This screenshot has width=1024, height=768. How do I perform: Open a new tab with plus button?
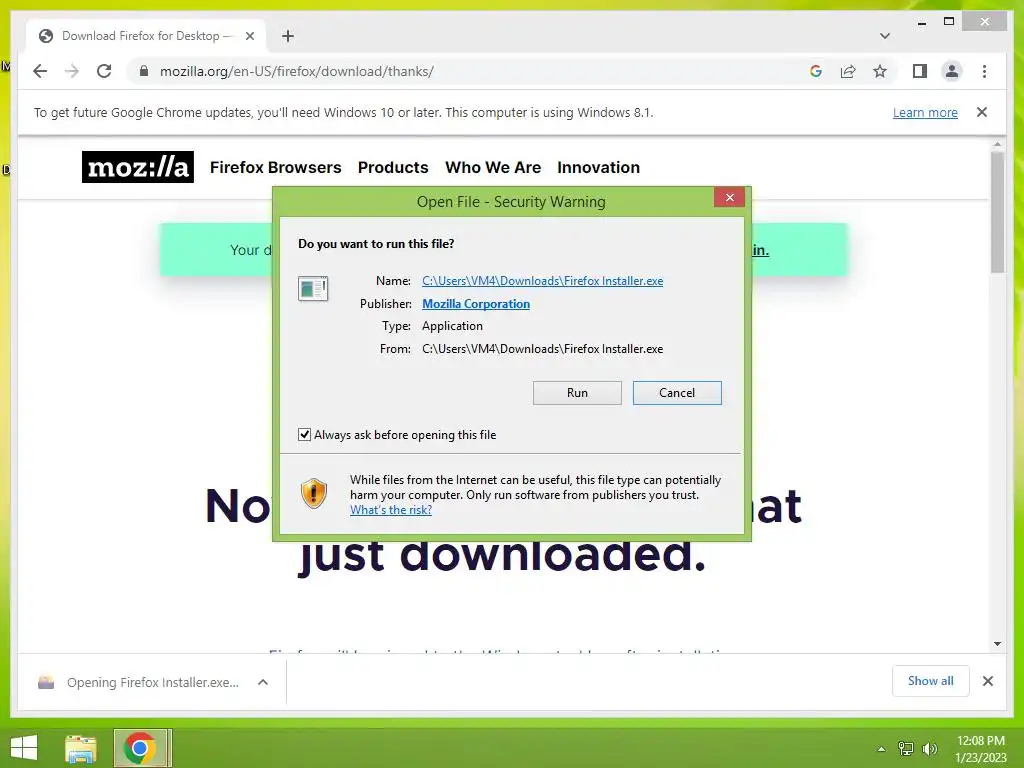tap(288, 36)
